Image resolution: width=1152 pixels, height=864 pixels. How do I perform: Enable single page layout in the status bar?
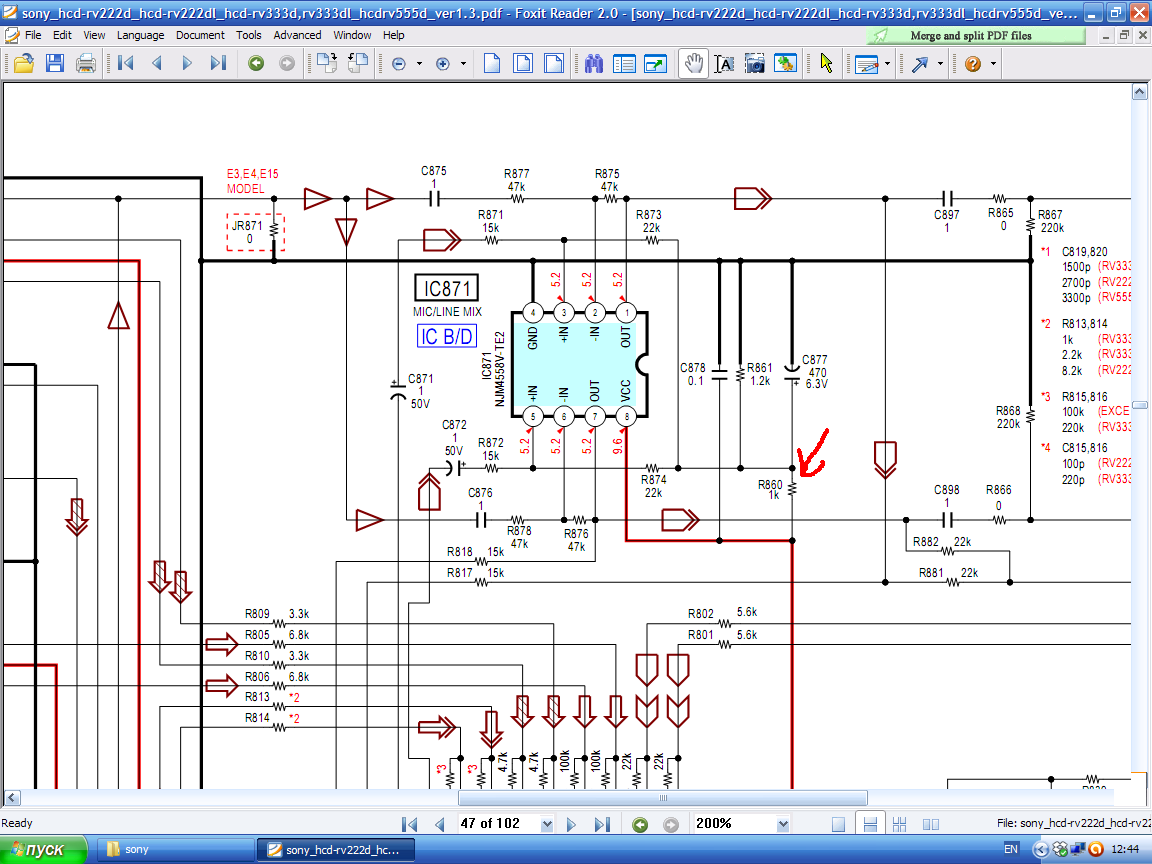point(839,824)
